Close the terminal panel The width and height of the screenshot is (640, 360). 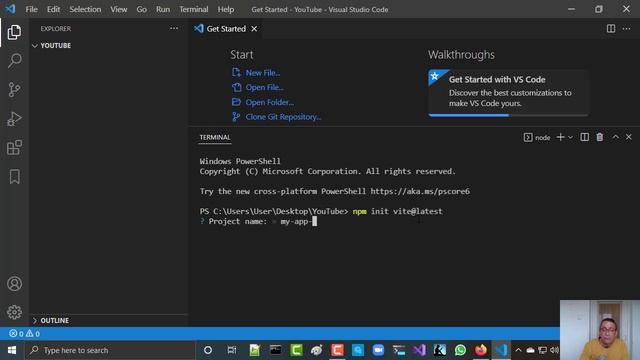click(629, 137)
